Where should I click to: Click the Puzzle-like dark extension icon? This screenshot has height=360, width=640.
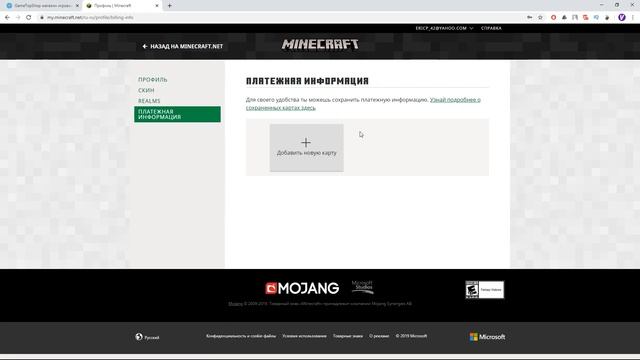point(607,18)
